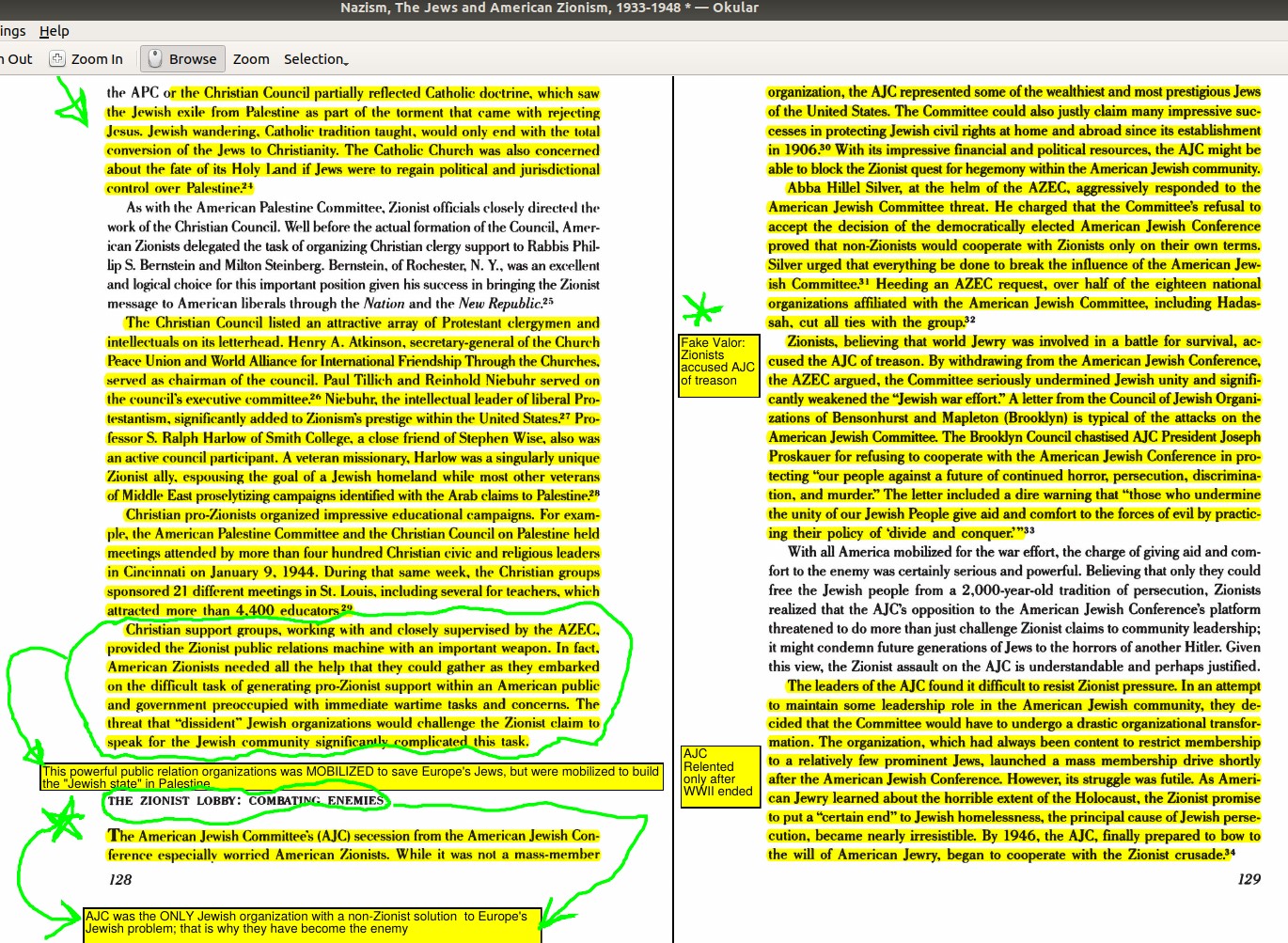Screen dimensions: 1288x943
Task: Open the partially visible Settings menu
Action: [12, 31]
